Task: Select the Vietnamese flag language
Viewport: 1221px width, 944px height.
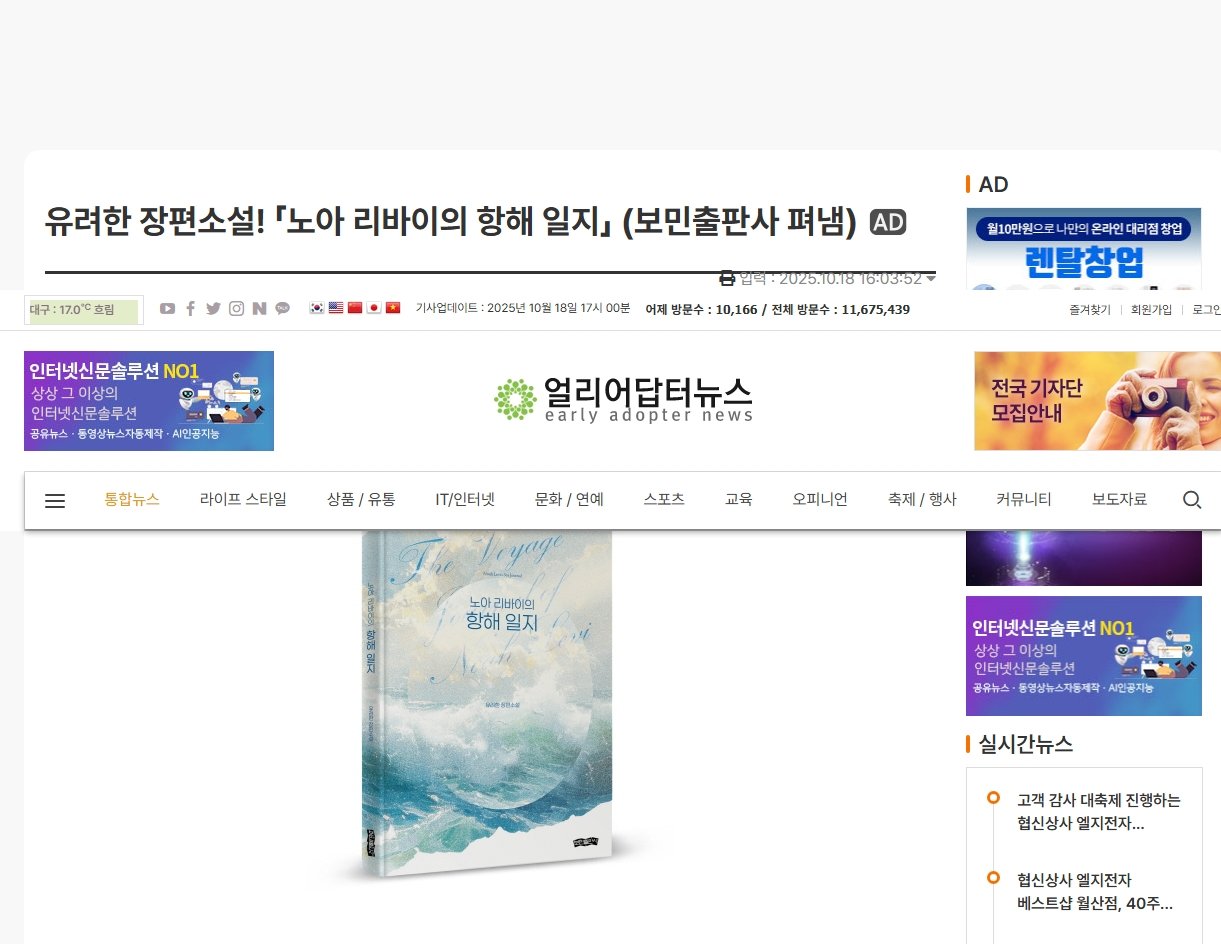Action: [393, 308]
